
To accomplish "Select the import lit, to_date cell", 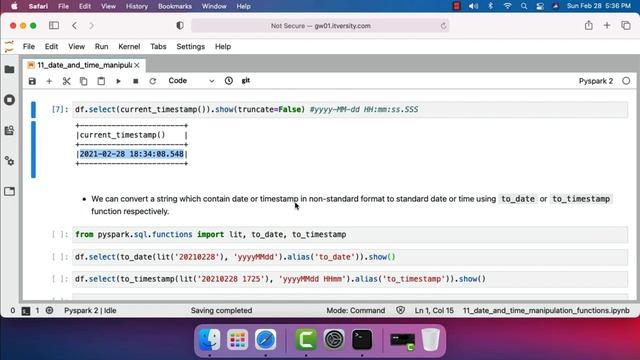I will click(350, 235).
